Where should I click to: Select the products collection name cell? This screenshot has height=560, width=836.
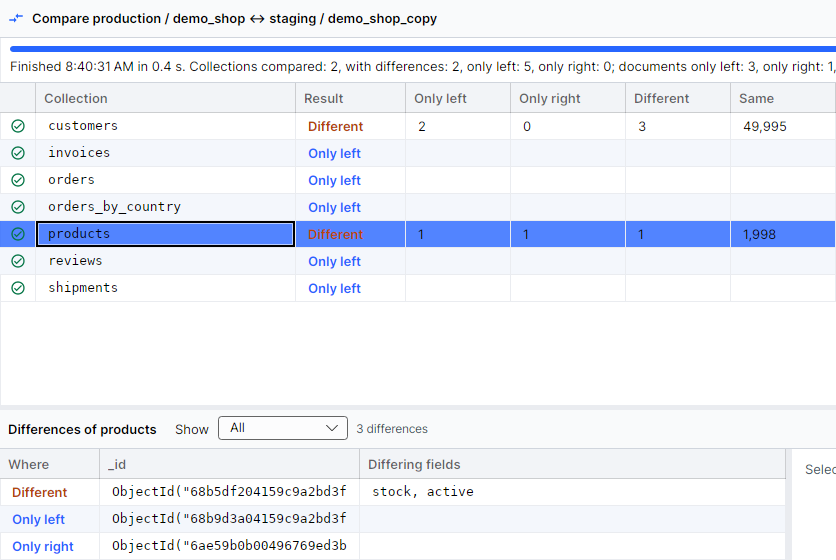[165, 234]
